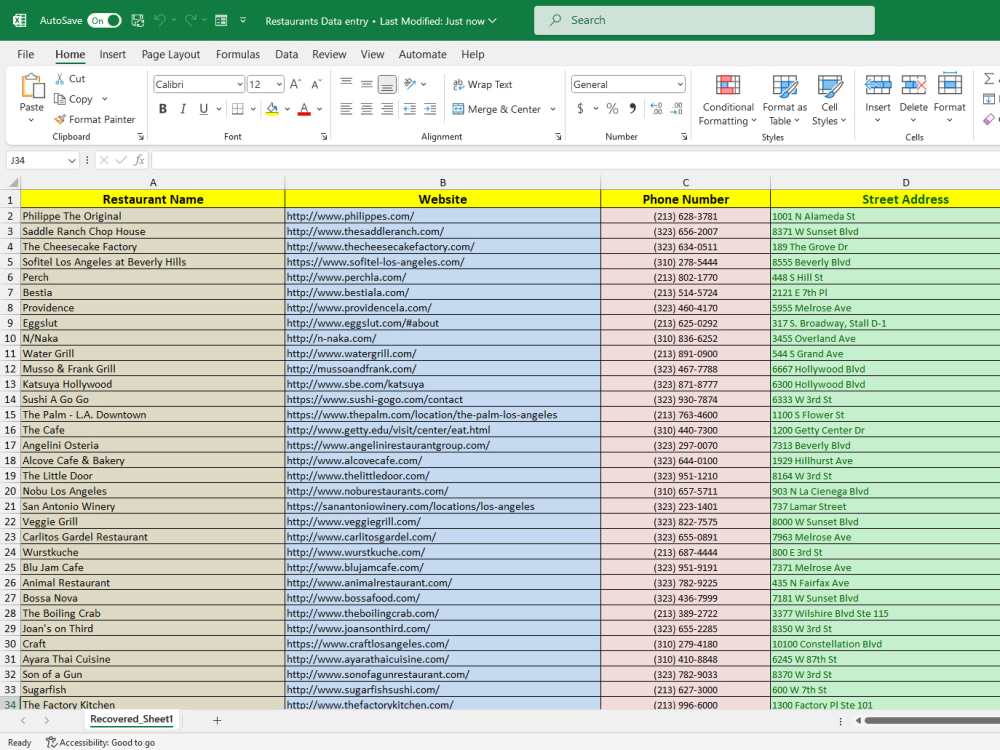Switch to Formulas tab
This screenshot has height=750, width=1000.
[238, 54]
